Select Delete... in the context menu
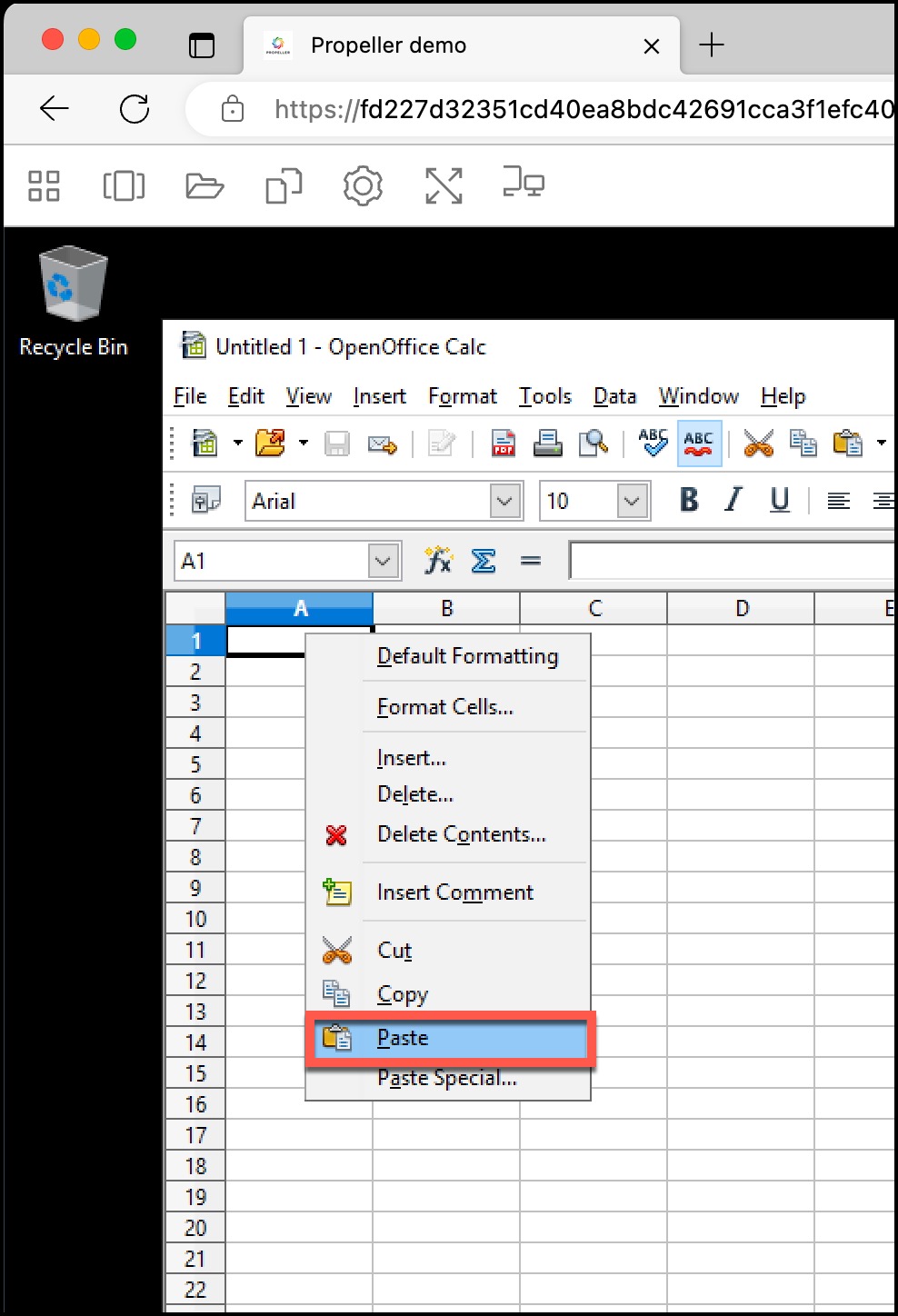The height and width of the screenshot is (1316, 898). [x=448, y=794]
